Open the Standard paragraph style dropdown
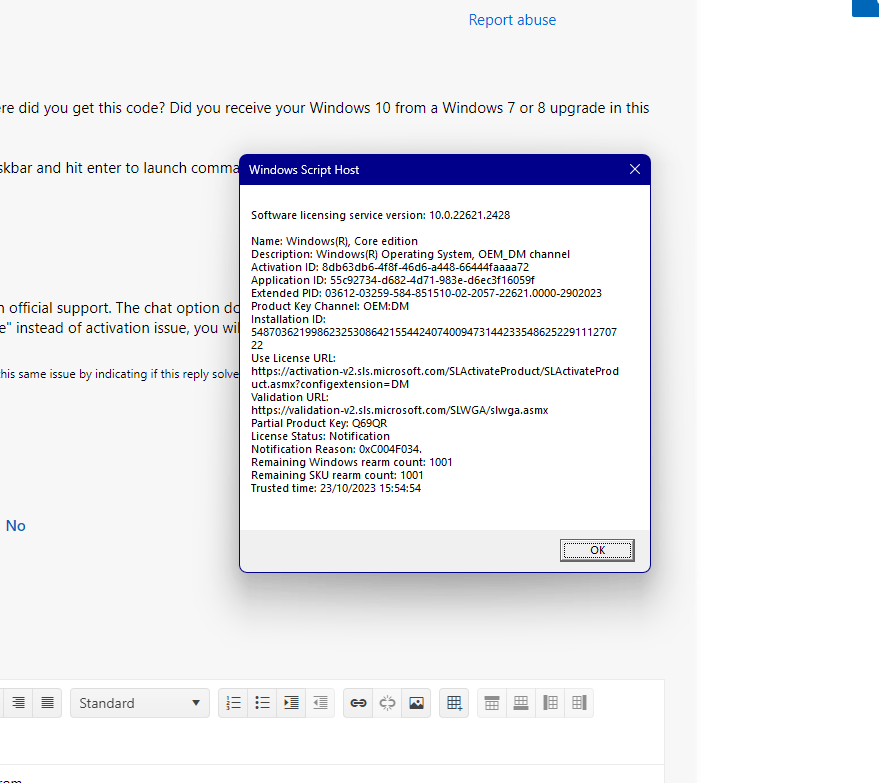This screenshot has height=783, width=879. click(140, 703)
